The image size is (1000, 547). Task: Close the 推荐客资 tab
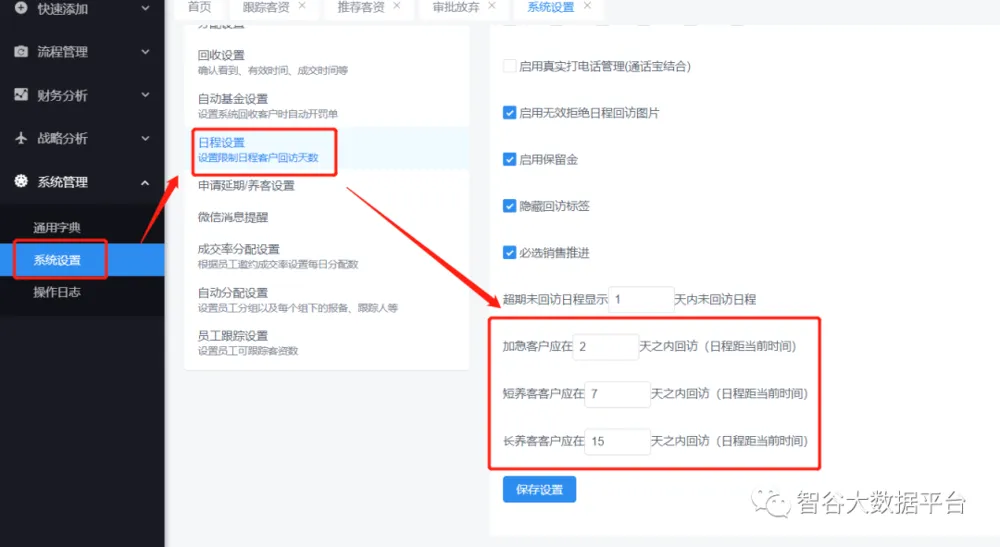(x=396, y=6)
